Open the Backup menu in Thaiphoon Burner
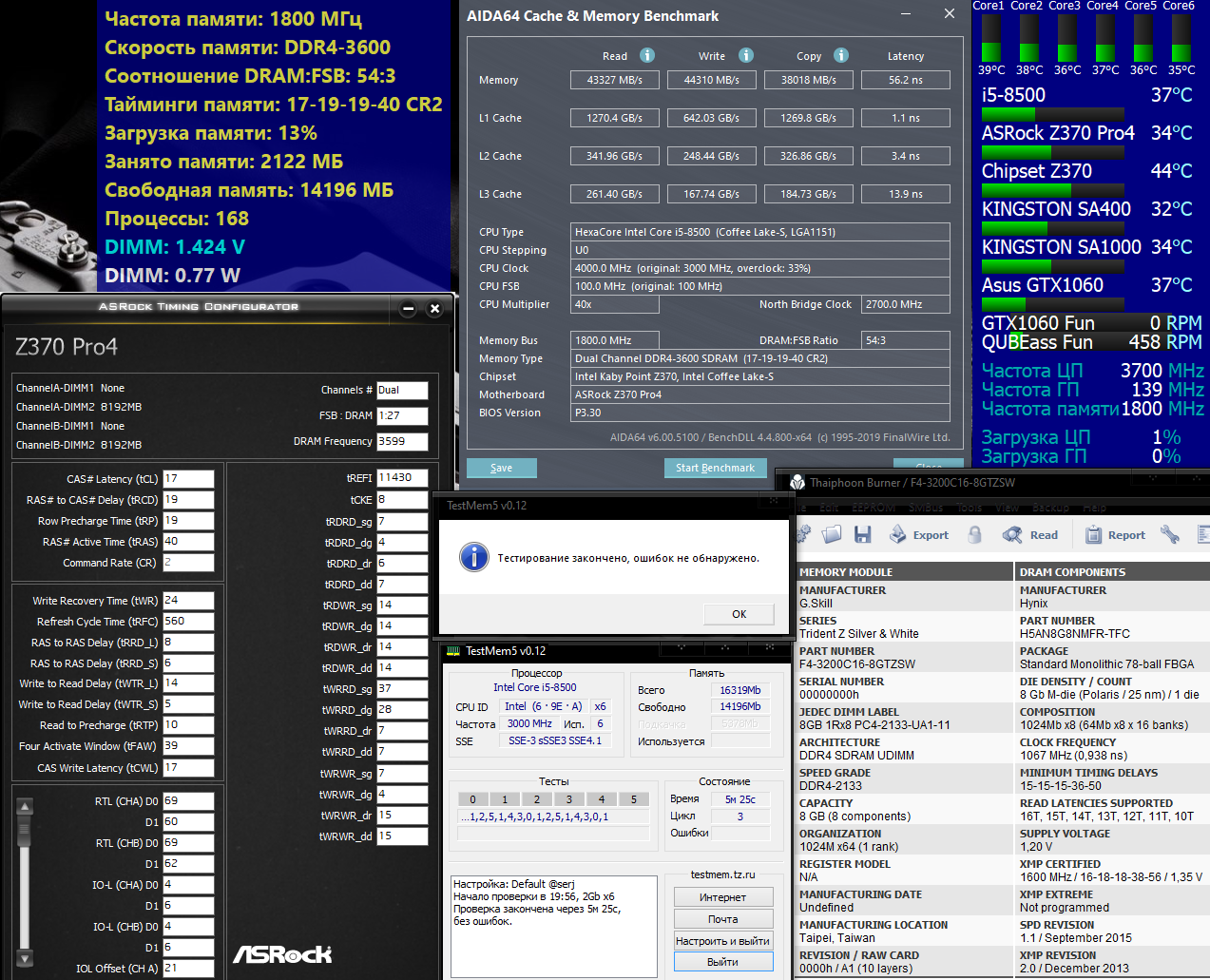This screenshot has height=980, width=1210. tap(1050, 508)
